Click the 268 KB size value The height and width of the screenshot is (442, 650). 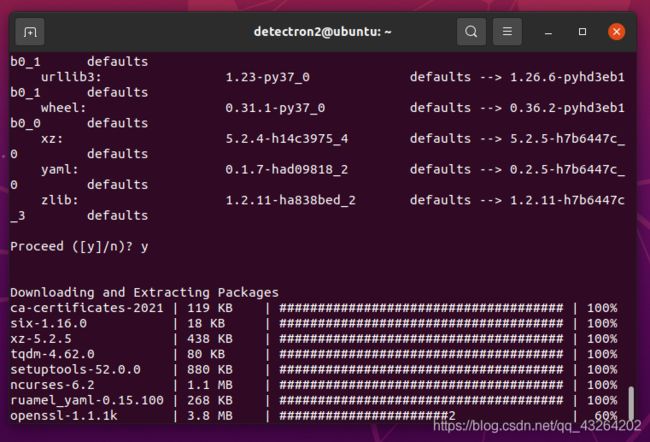pyautogui.click(x=210, y=400)
